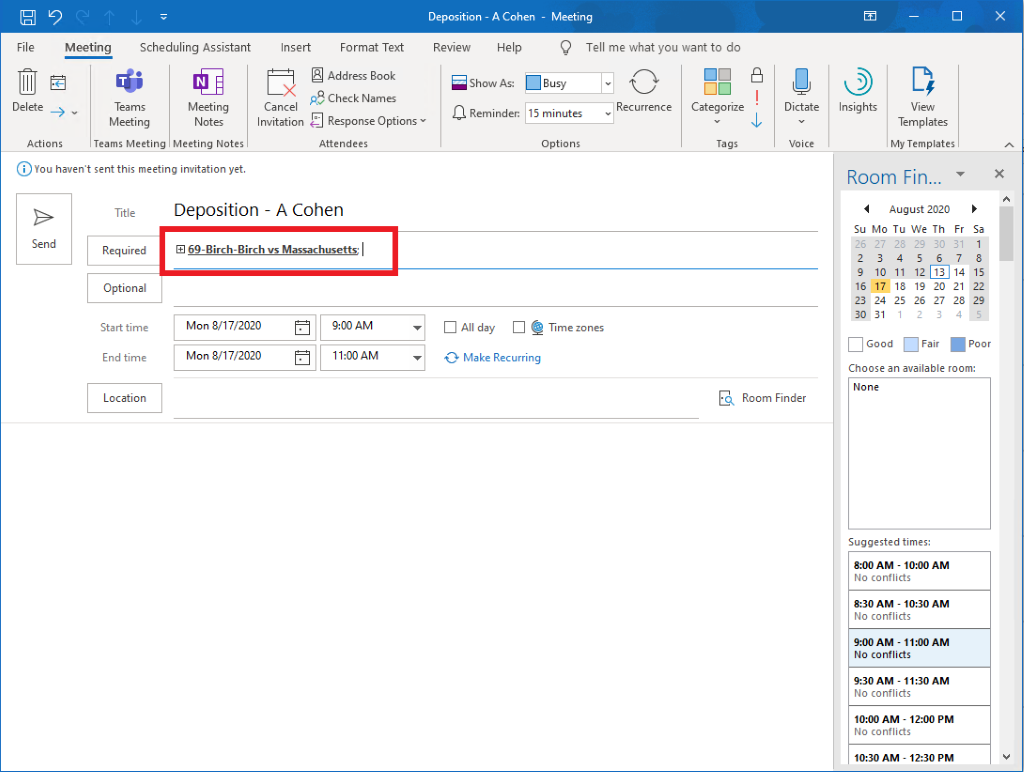
Task: Open the start date calendar picker
Action: tap(302, 327)
